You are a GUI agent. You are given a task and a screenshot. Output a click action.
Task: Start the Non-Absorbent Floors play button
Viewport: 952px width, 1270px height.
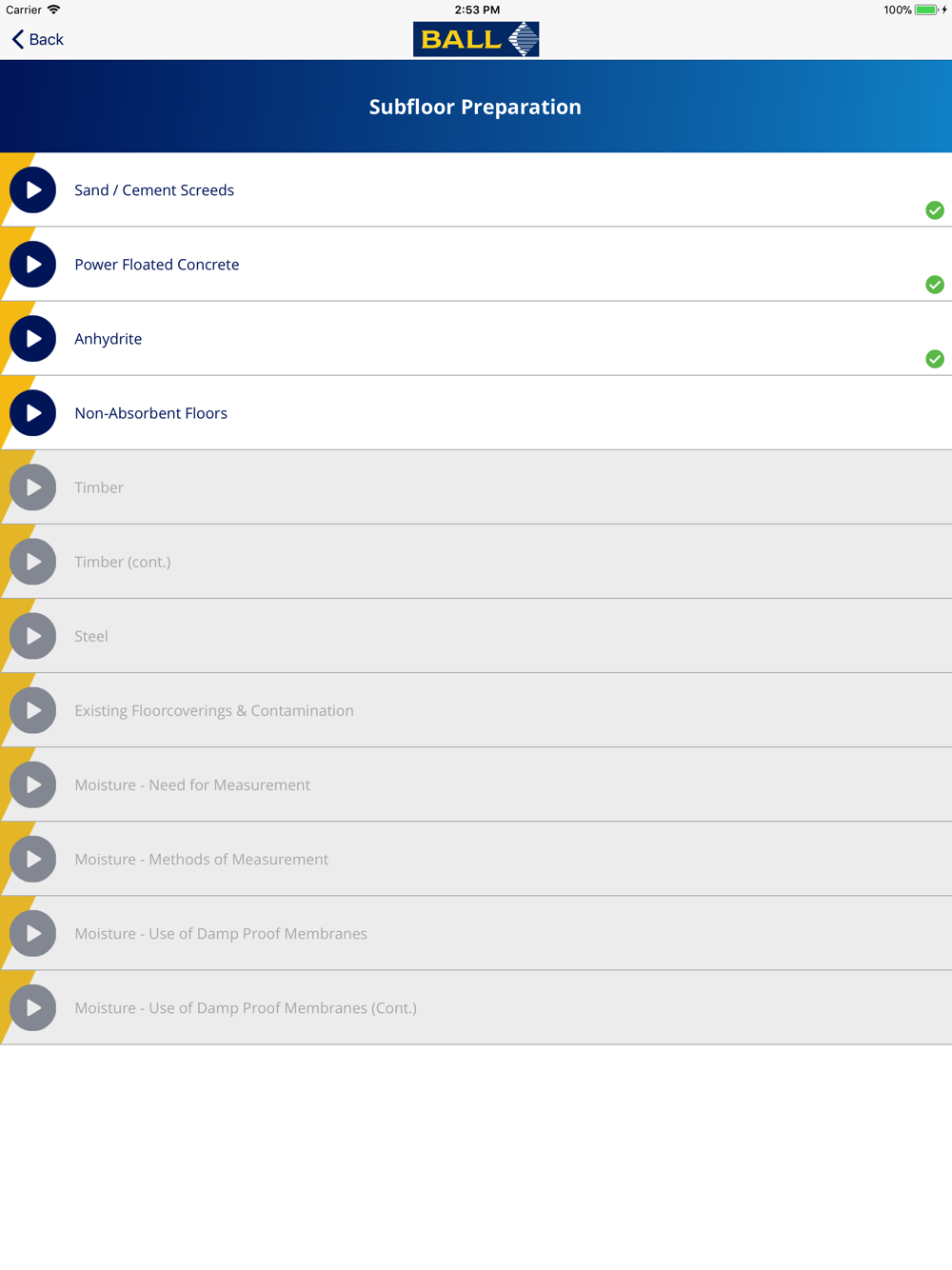[33, 413]
